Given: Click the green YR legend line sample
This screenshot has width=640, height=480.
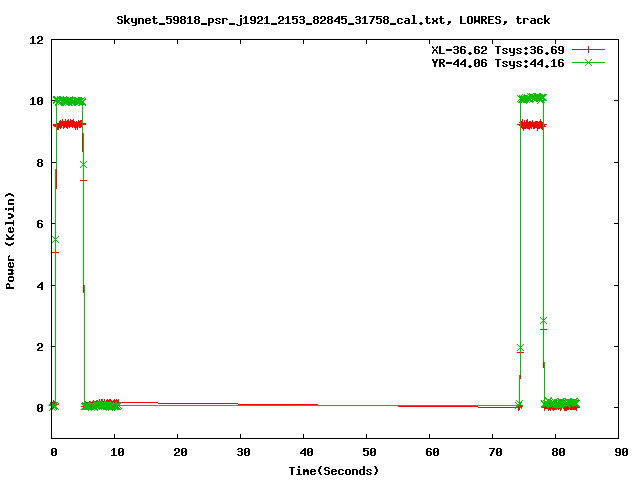Looking at the screenshot, I should tap(588, 62).
